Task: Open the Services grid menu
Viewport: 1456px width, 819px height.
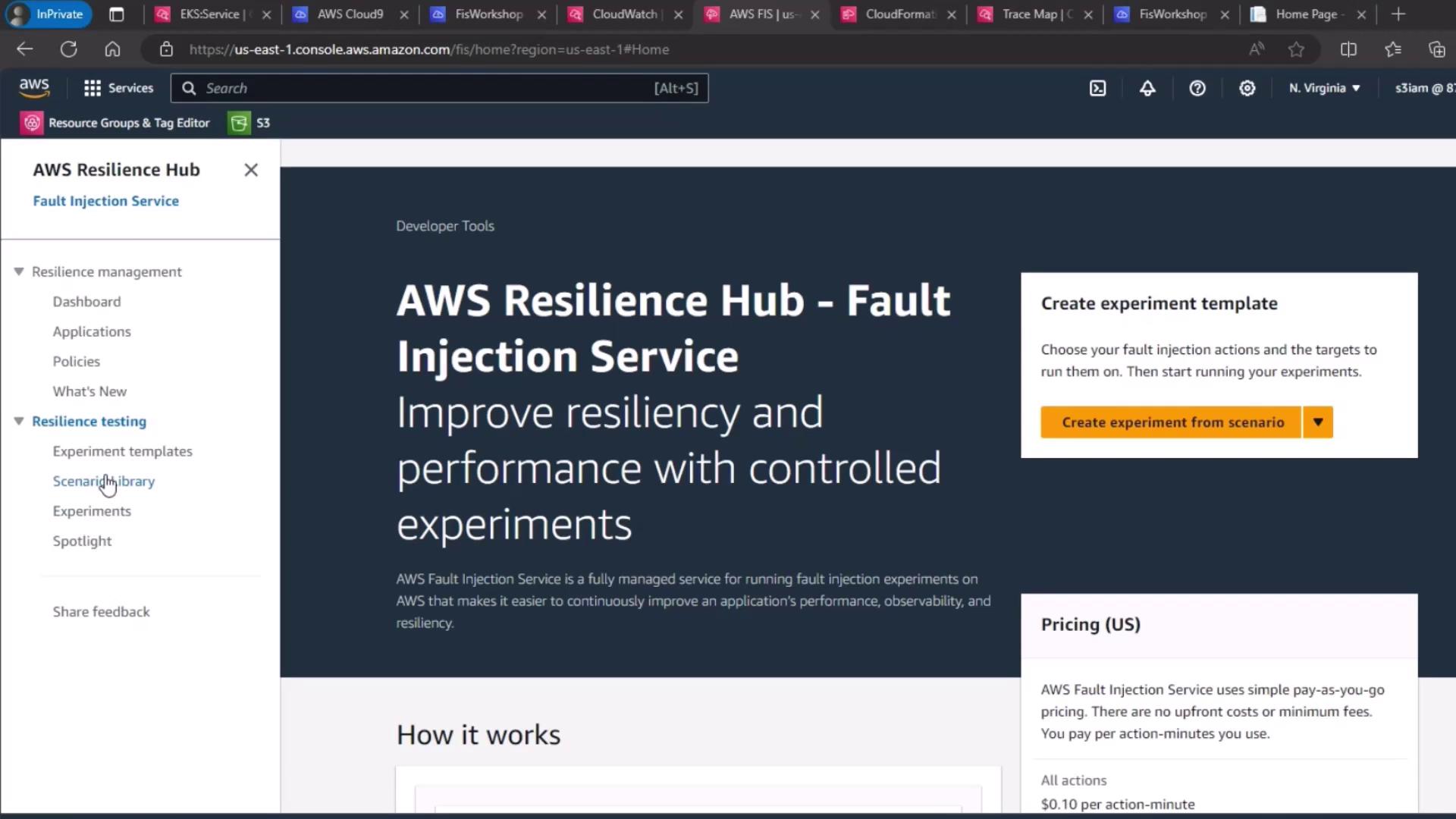Action: (118, 88)
